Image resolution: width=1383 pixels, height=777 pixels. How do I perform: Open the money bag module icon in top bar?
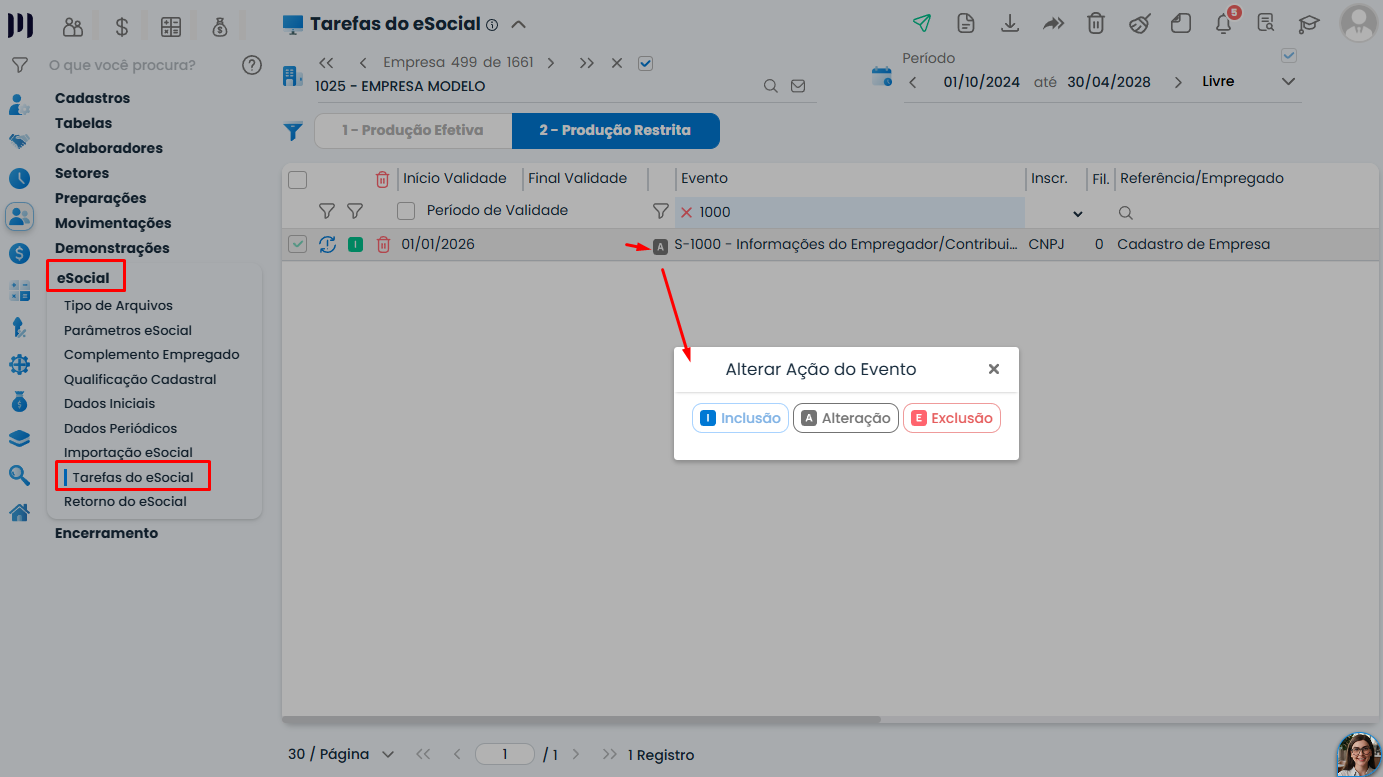click(220, 27)
